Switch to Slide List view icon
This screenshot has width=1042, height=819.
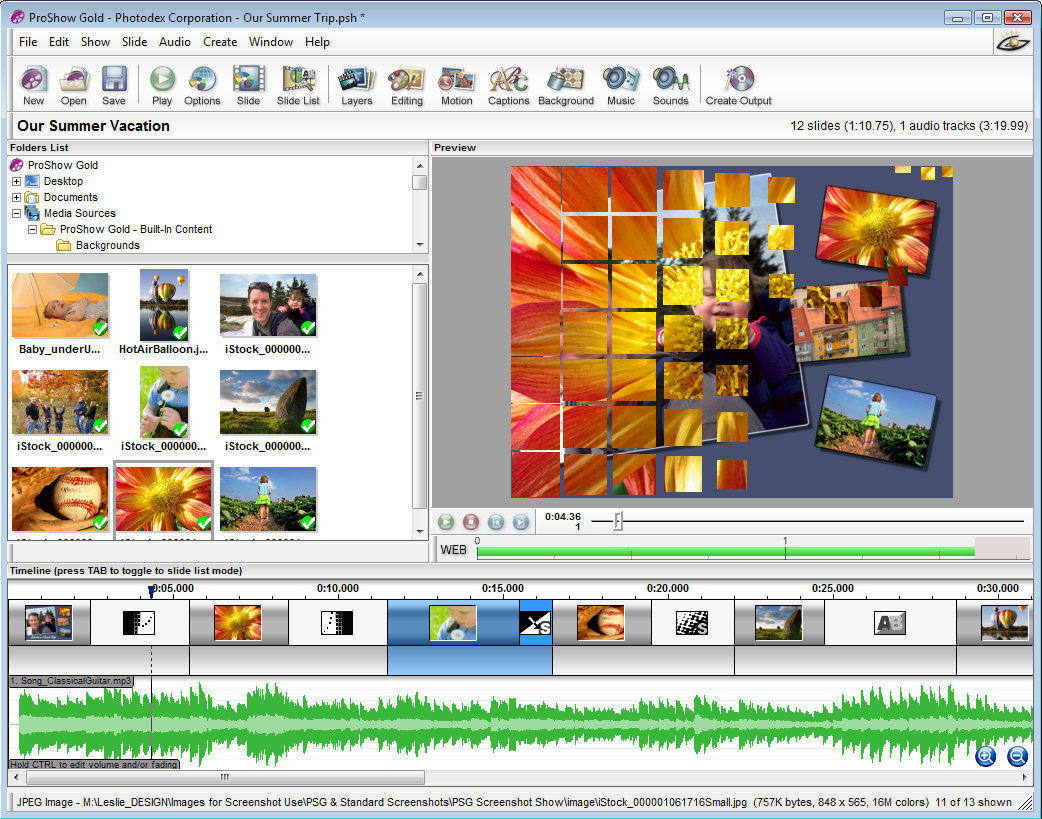(x=298, y=85)
